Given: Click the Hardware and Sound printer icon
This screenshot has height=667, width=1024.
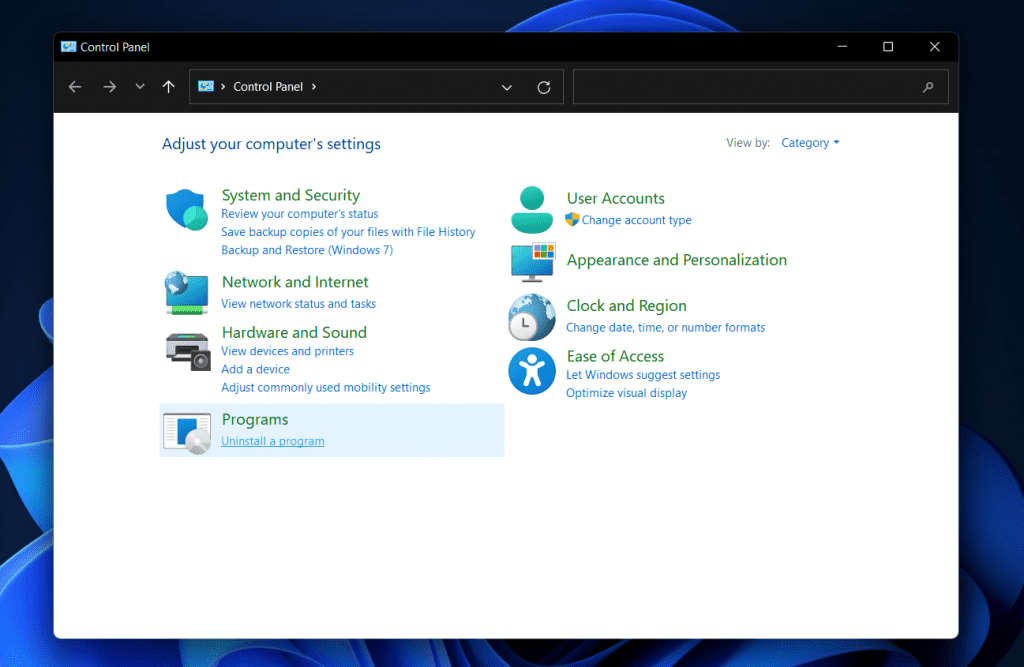Looking at the screenshot, I should pos(186,350).
